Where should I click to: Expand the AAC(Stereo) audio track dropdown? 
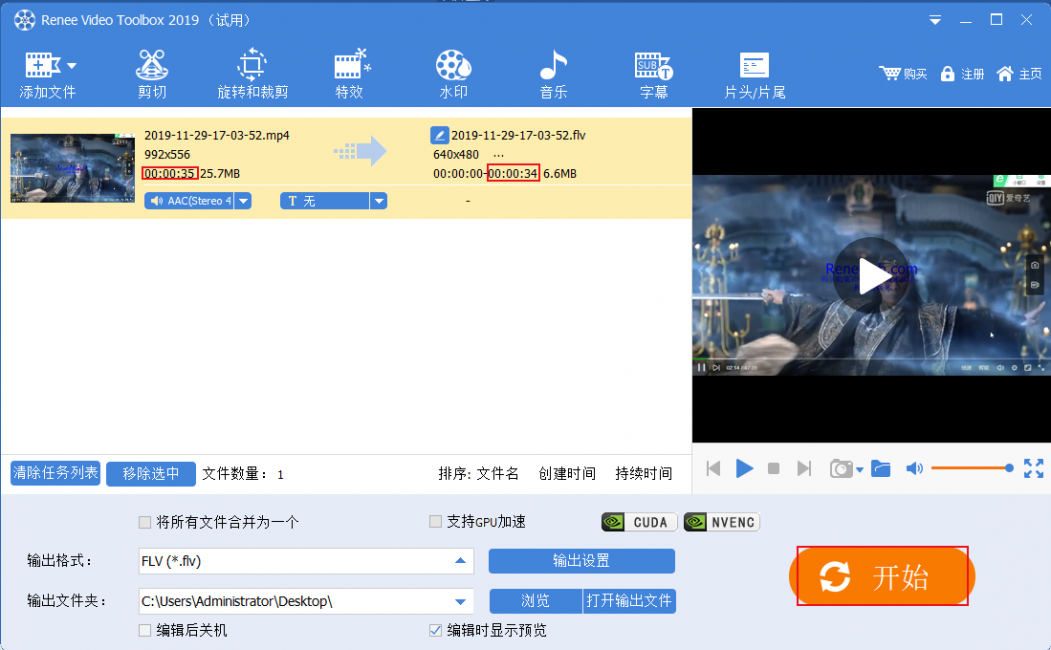(243, 200)
